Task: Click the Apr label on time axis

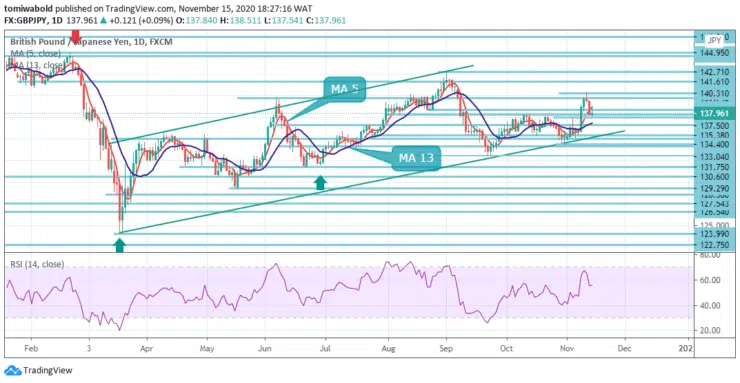Action: pyautogui.click(x=147, y=349)
